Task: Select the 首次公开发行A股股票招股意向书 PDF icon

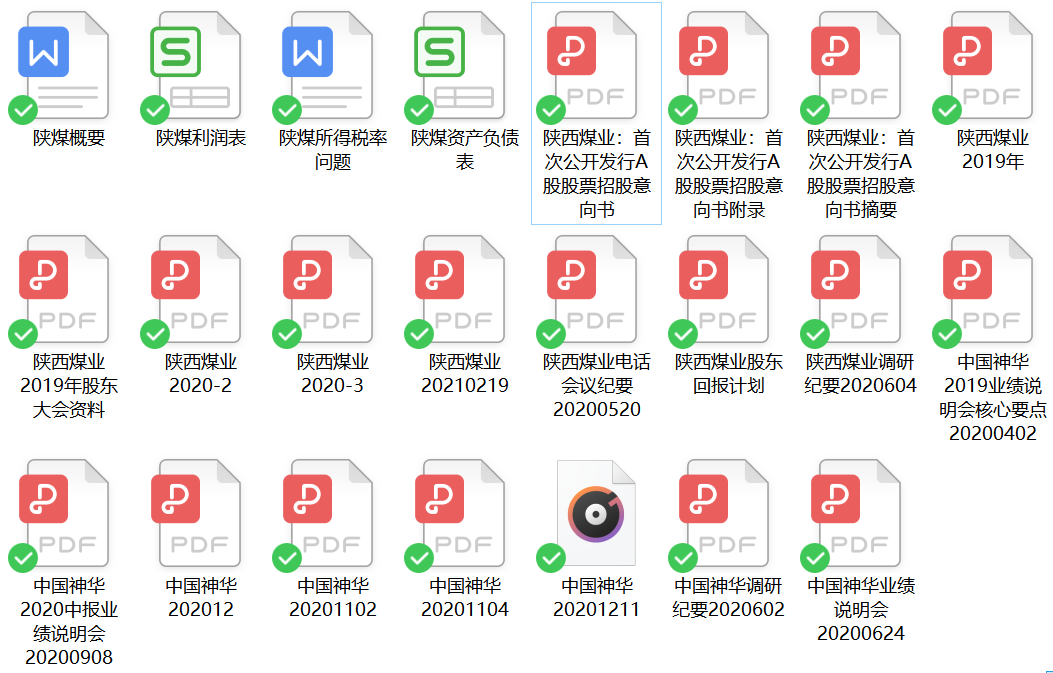Action: pyautogui.click(x=592, y=66)
